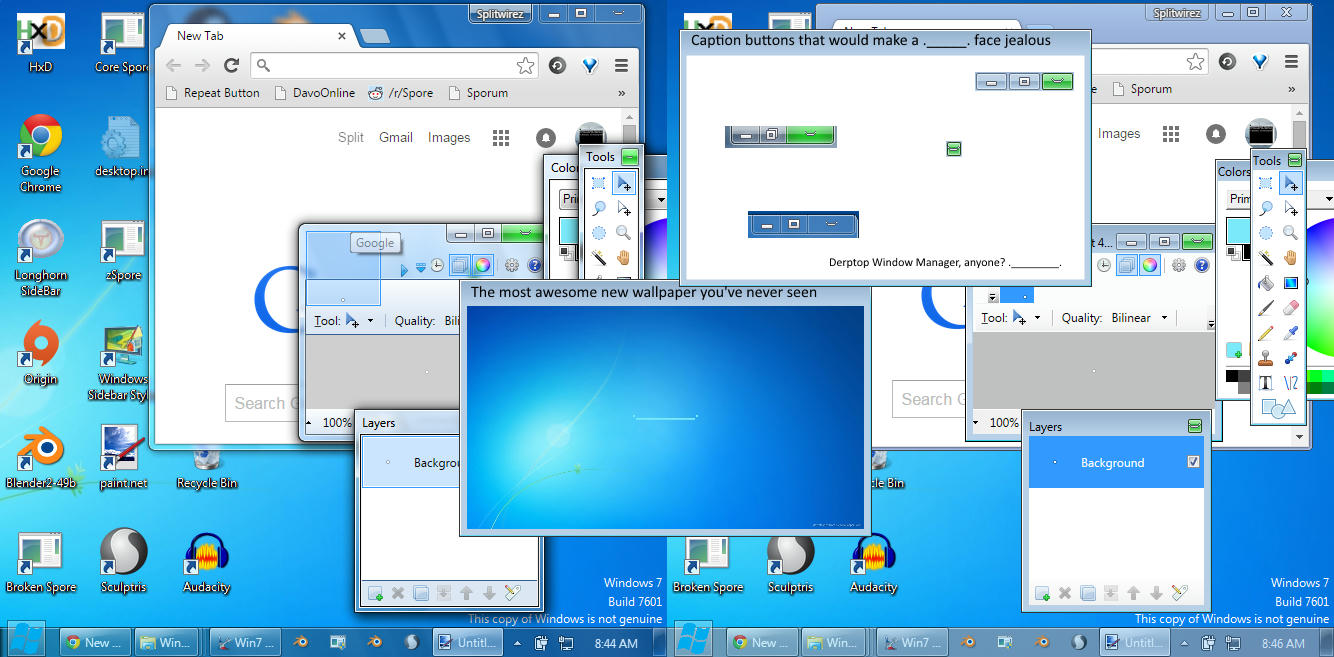The height and width of the screenshot is (657, 1334).
Task: Click the awesome new wallpaper preview image
Action: tap(665, 417)
